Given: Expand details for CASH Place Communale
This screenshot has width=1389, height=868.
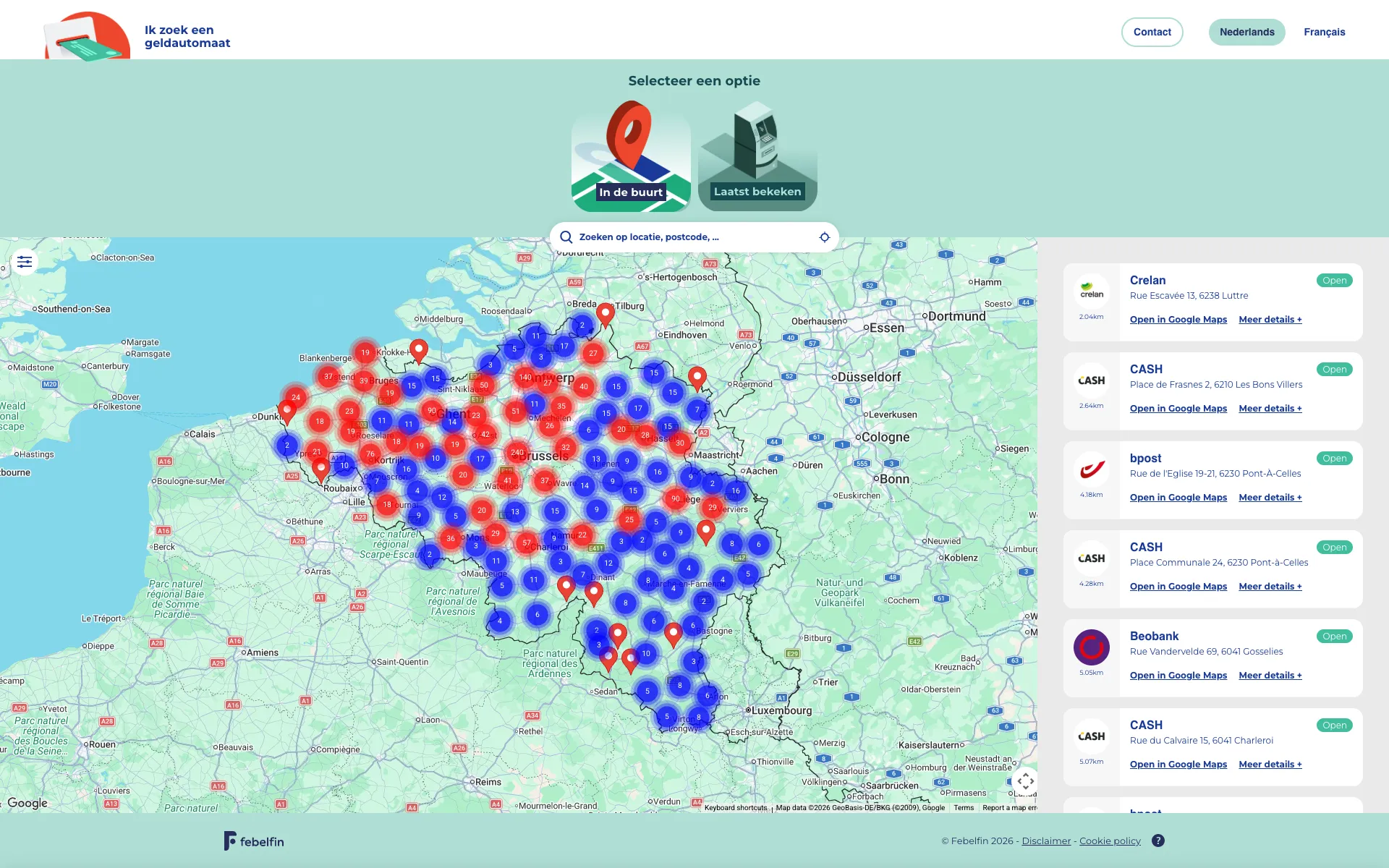Looking at the screenshot, I should (x=1270, y=587).
